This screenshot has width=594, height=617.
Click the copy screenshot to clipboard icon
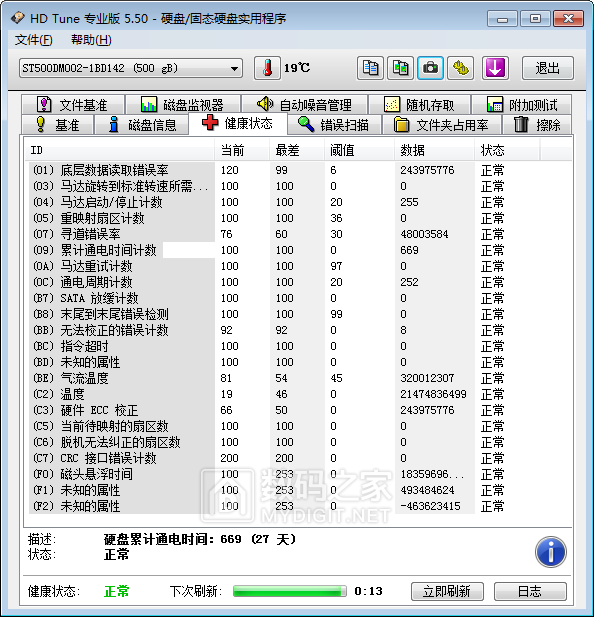coord(400,68)
